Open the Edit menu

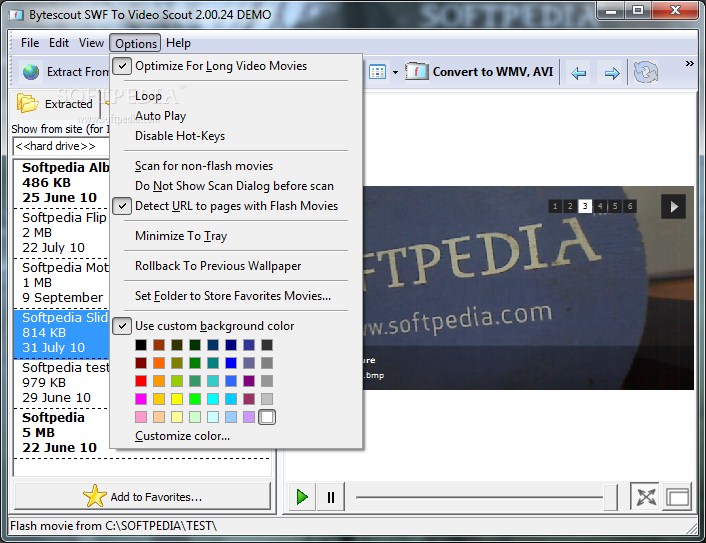click(59, 43)
